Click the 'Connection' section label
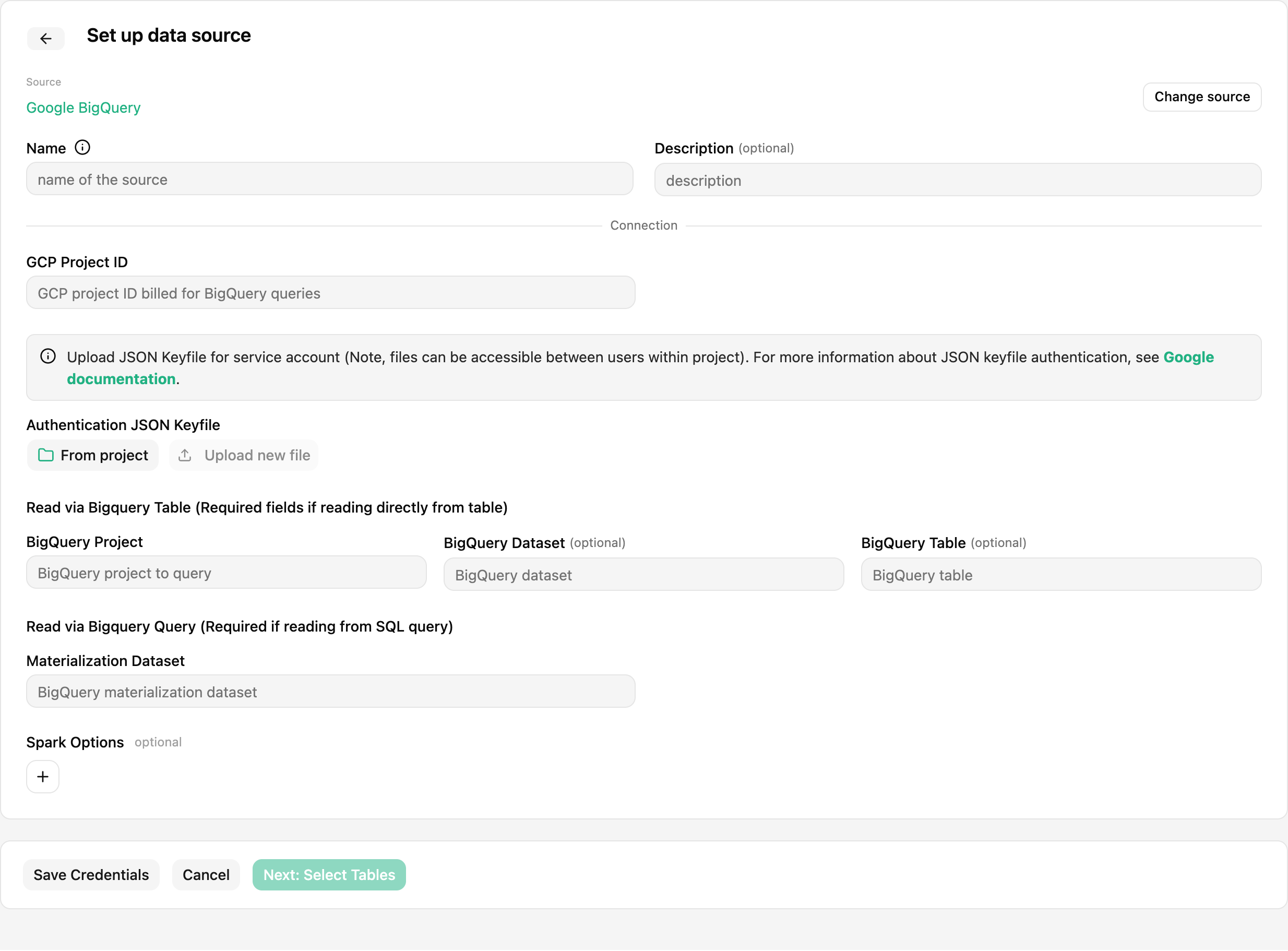Screen dimensions: 1288x951 [643, 225]
